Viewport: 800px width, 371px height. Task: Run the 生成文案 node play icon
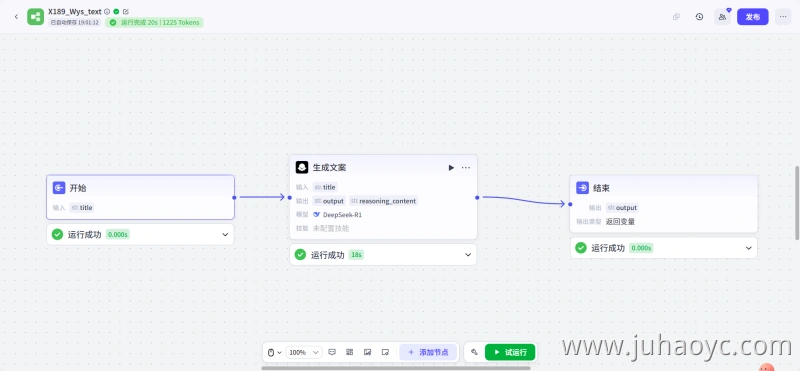[451, 167]
